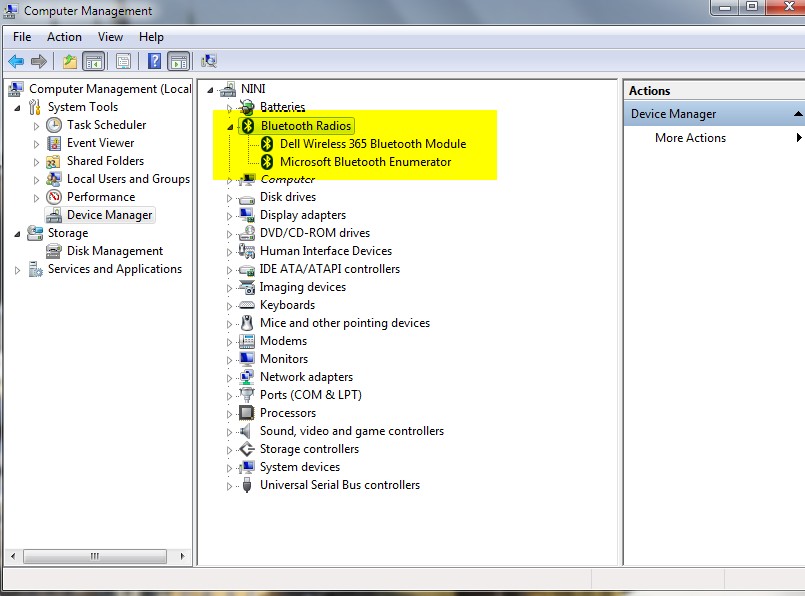This screenshot has height=596, width=805.
Task: Click the Display adapters icon
Action: (246, 215)
